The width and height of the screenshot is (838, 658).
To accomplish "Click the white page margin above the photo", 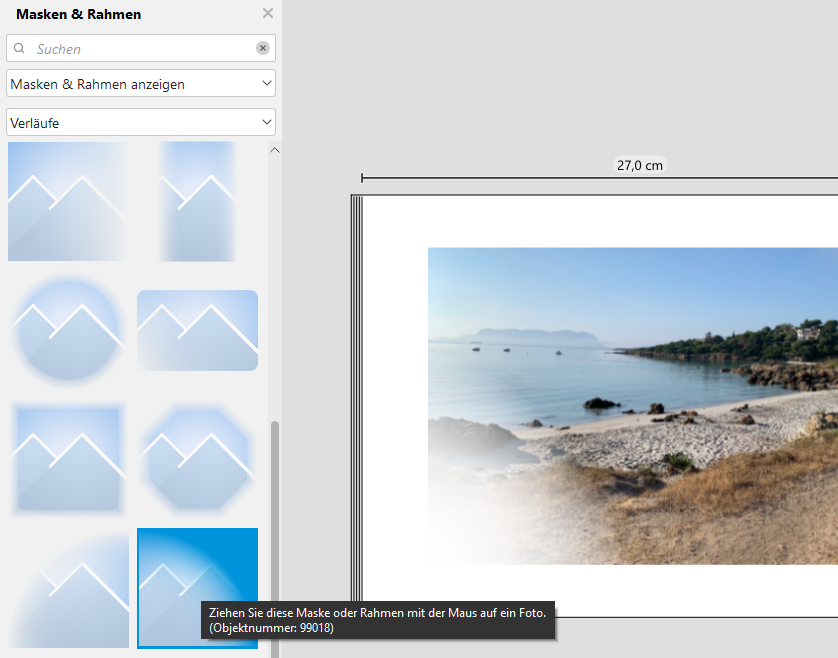I will point(600,220).
